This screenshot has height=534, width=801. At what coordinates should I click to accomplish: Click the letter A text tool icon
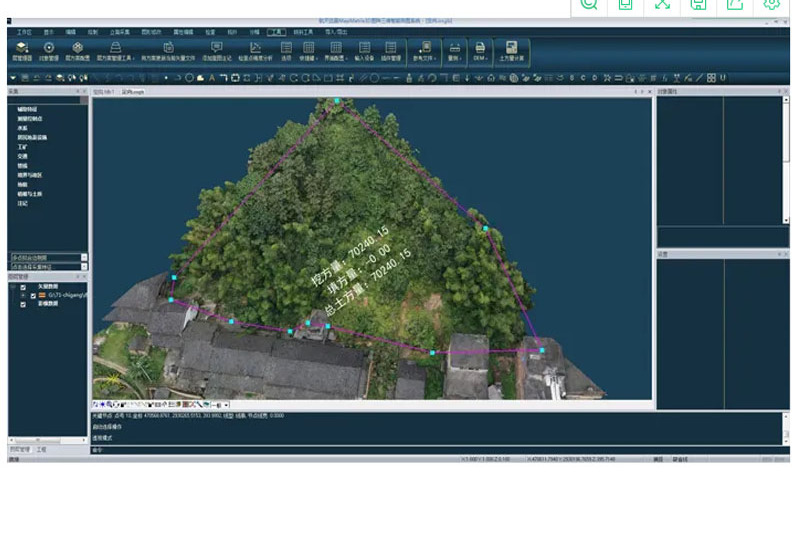click(x=212, y=78)
